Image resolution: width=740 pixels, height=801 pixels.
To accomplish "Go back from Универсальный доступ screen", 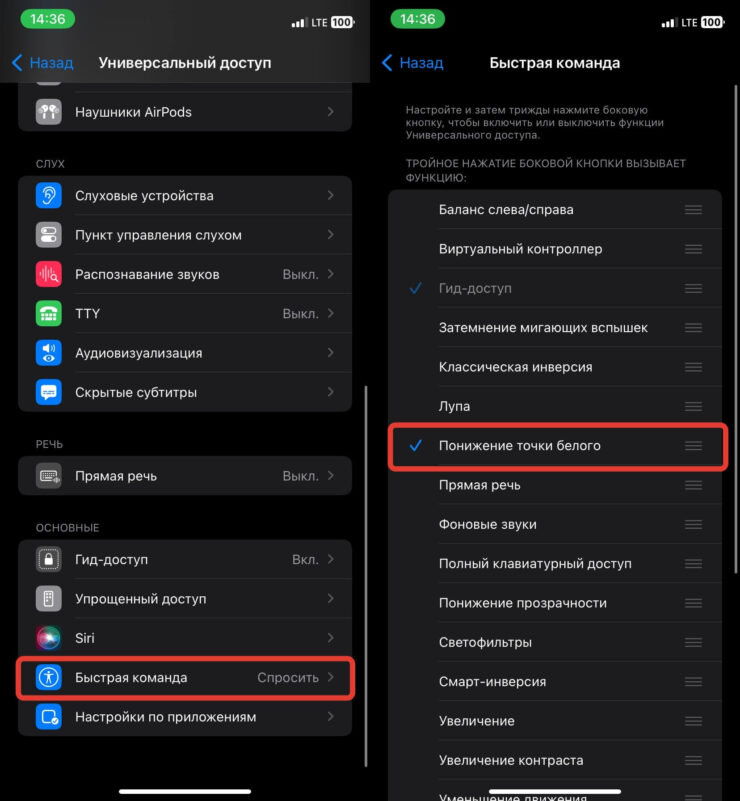I will point(43,63).
